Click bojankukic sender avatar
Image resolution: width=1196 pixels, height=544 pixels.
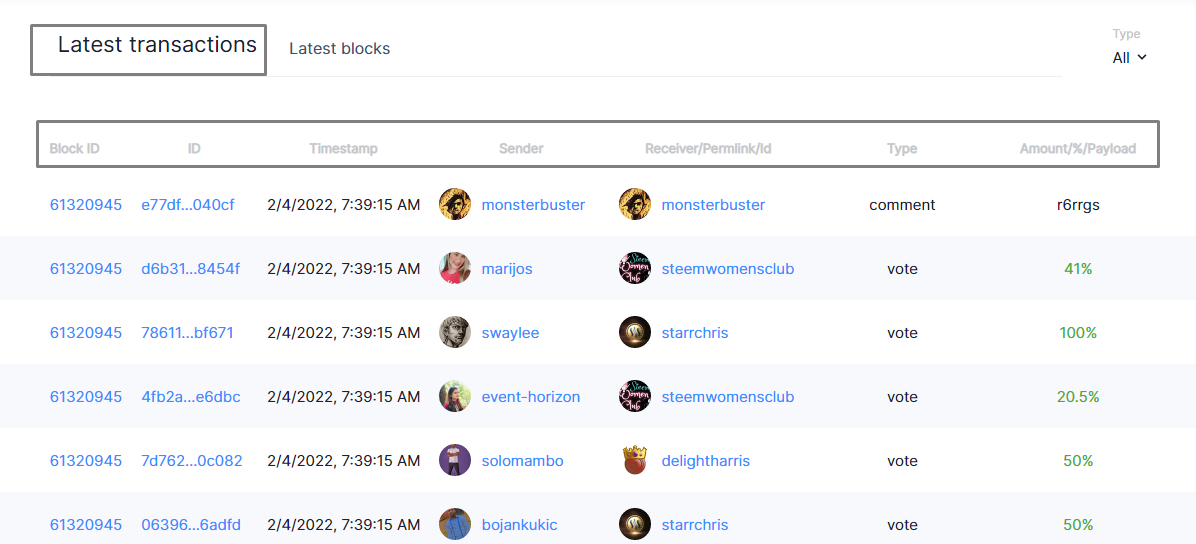pyautogui.click(x=455, y=525)
